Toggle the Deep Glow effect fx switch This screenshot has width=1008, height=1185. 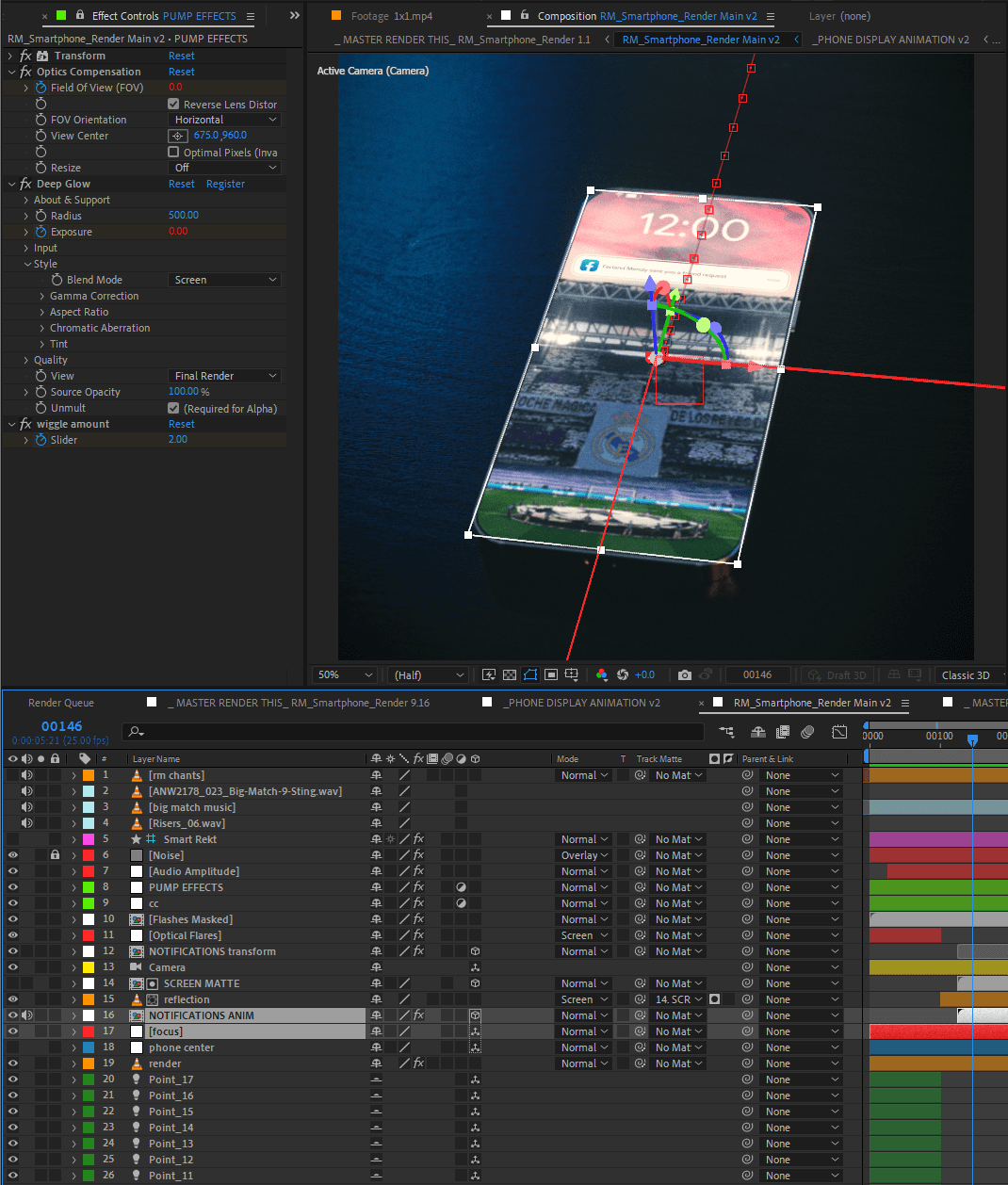pos(25,184)
